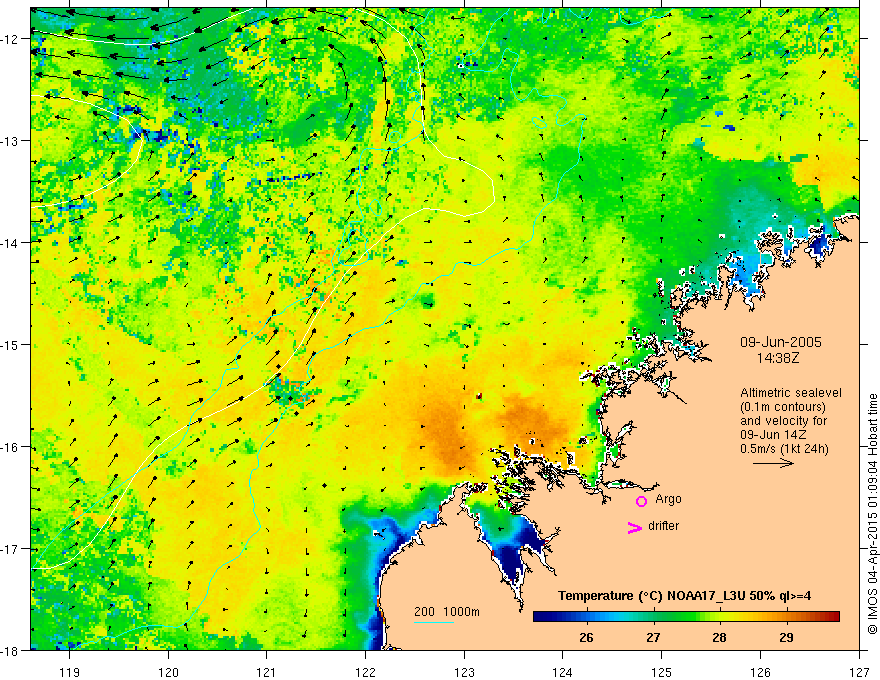Click the 'Argo' legend label
This screenshot has height=680, width=880.
(x=668, y=499)
